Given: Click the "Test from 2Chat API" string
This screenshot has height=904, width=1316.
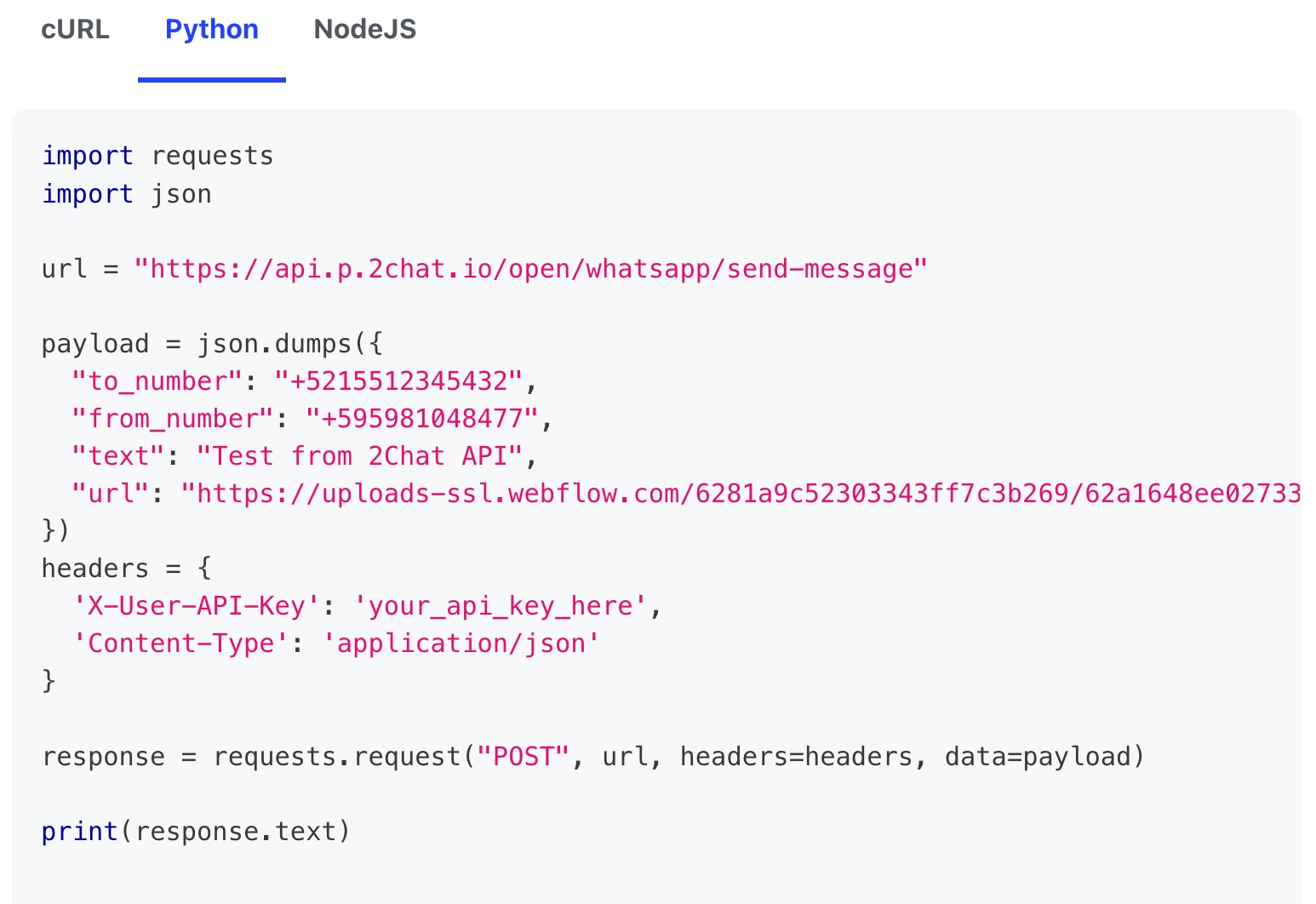Looking at the screenshot, I should 359,456.
